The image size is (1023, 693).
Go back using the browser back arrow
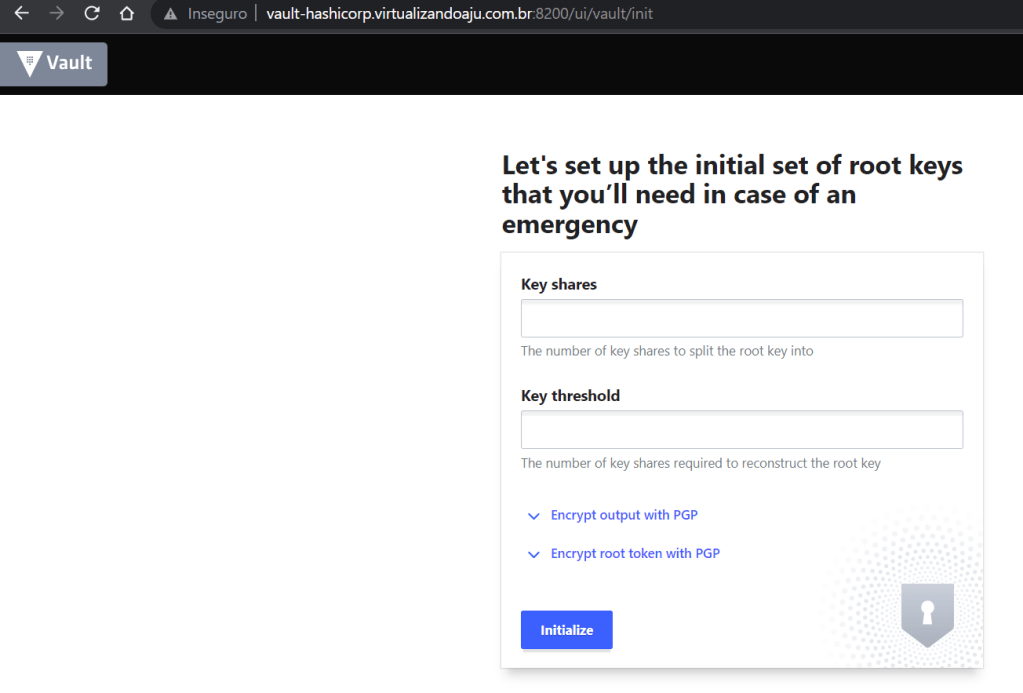(21, 14)
